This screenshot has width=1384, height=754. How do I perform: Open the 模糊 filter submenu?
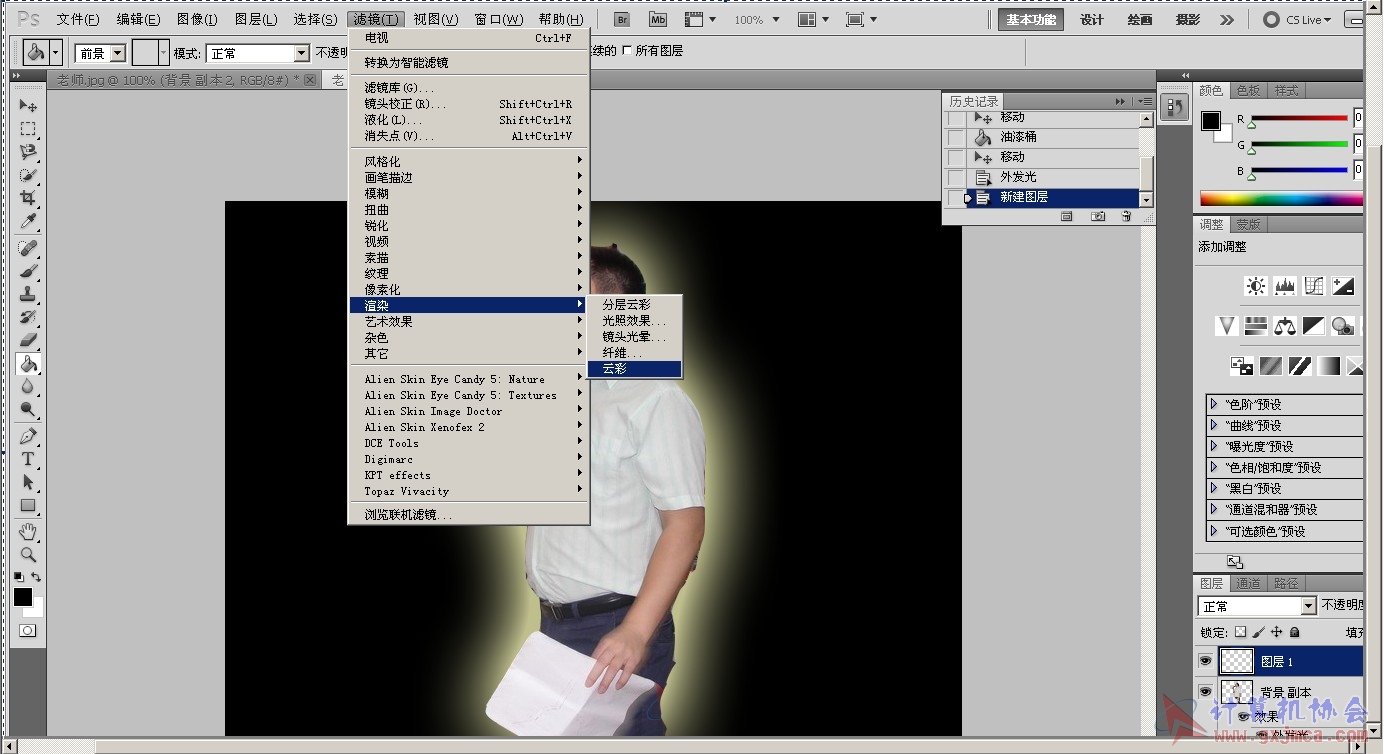pos(469,194)
